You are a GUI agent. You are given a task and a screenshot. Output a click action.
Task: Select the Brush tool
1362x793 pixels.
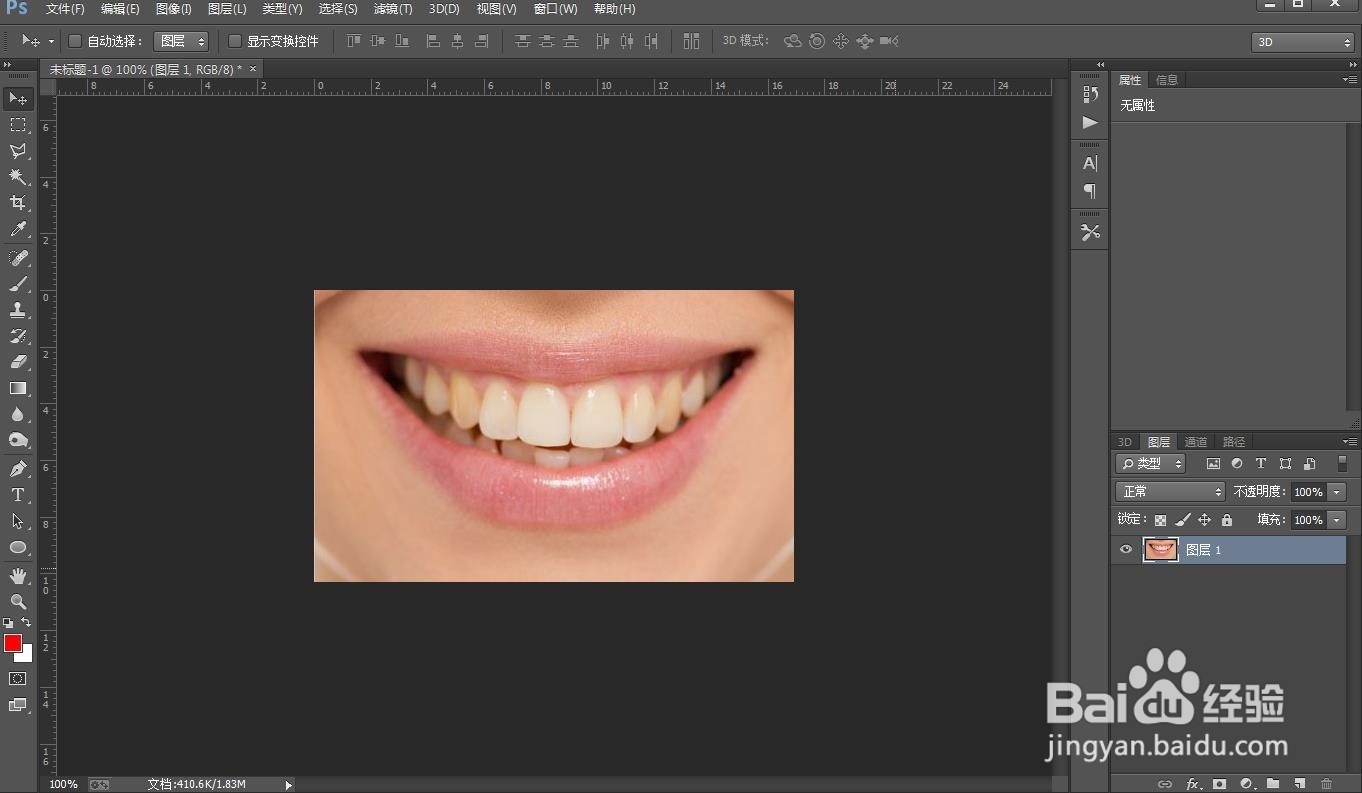pos(18,284)
